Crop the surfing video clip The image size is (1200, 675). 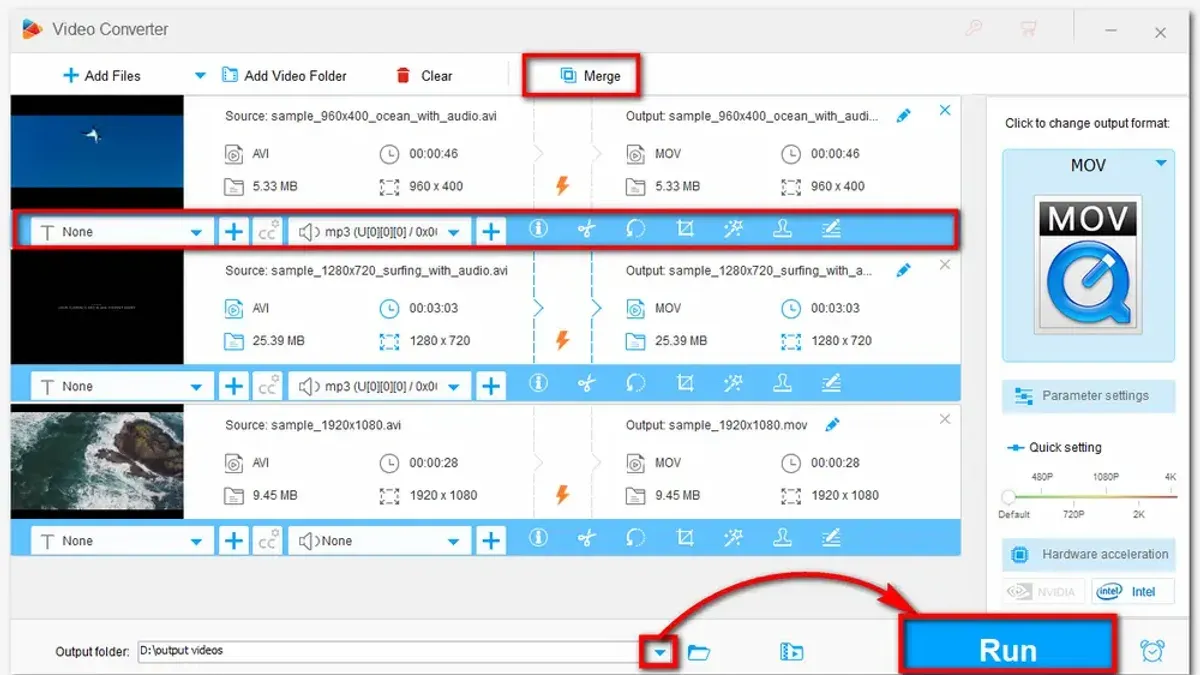click(685, 384)
